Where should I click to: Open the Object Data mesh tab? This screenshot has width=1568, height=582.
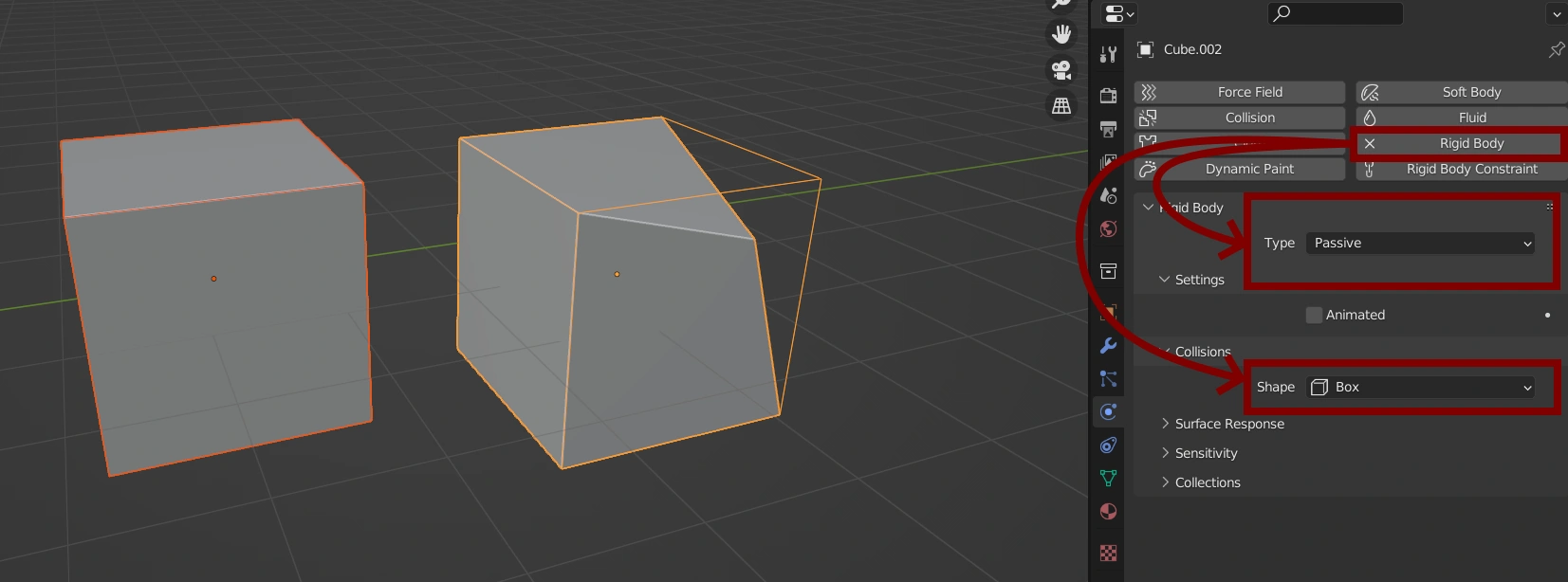(x=1108, y=479)
